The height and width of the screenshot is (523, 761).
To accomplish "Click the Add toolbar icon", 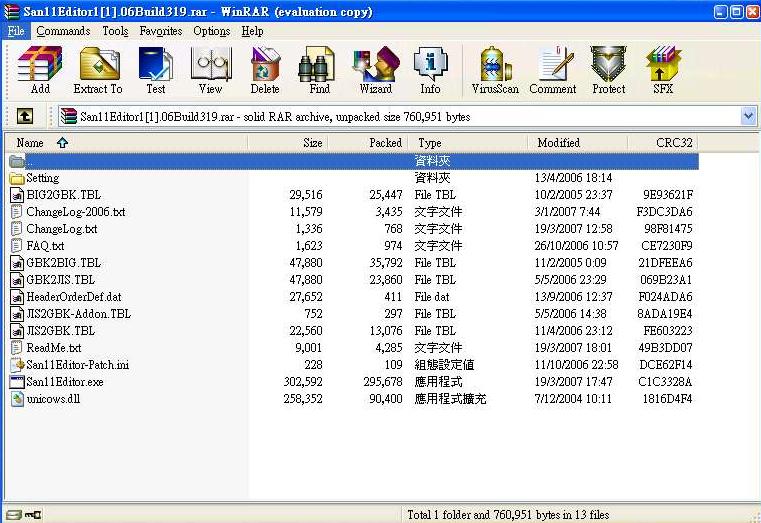I will 40,70.
